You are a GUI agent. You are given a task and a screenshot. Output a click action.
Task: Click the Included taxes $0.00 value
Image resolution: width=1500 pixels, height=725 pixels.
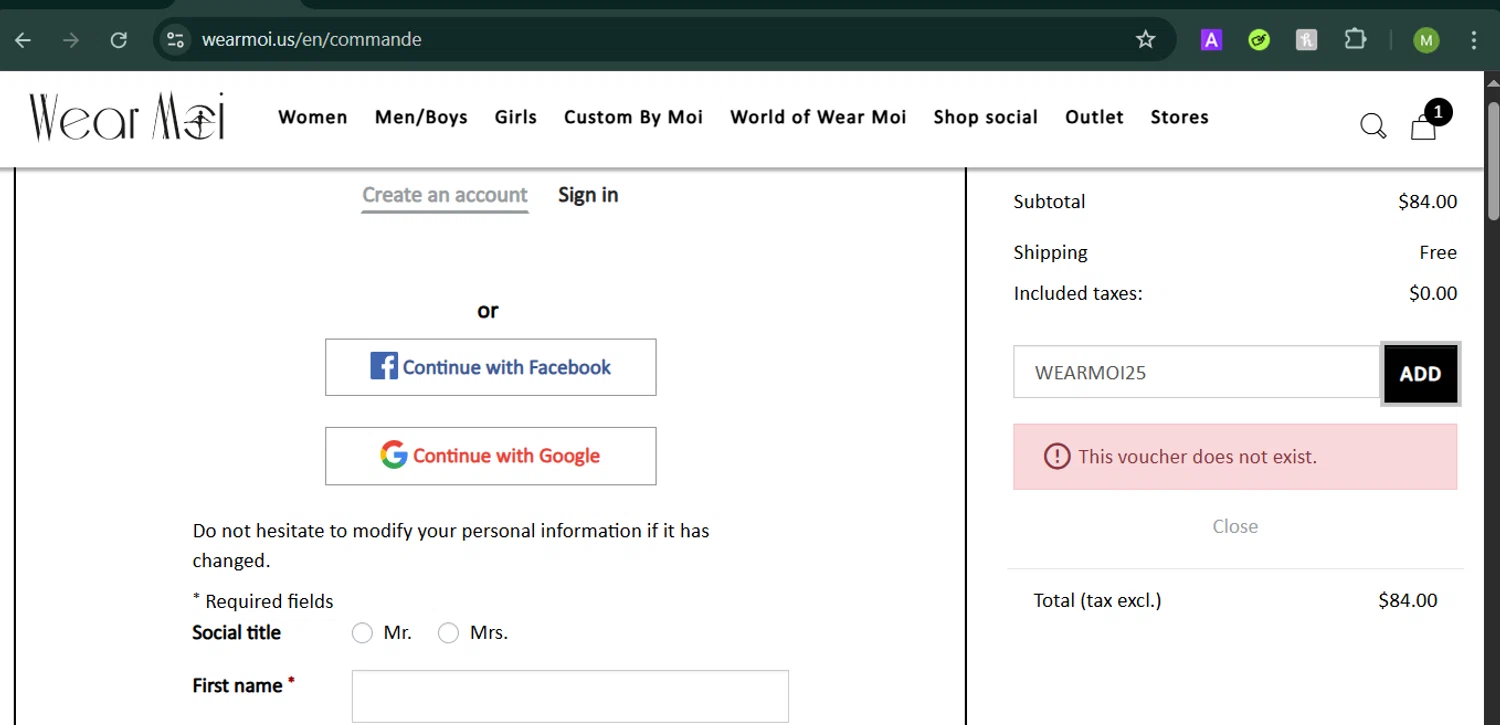coord(1433,293)
